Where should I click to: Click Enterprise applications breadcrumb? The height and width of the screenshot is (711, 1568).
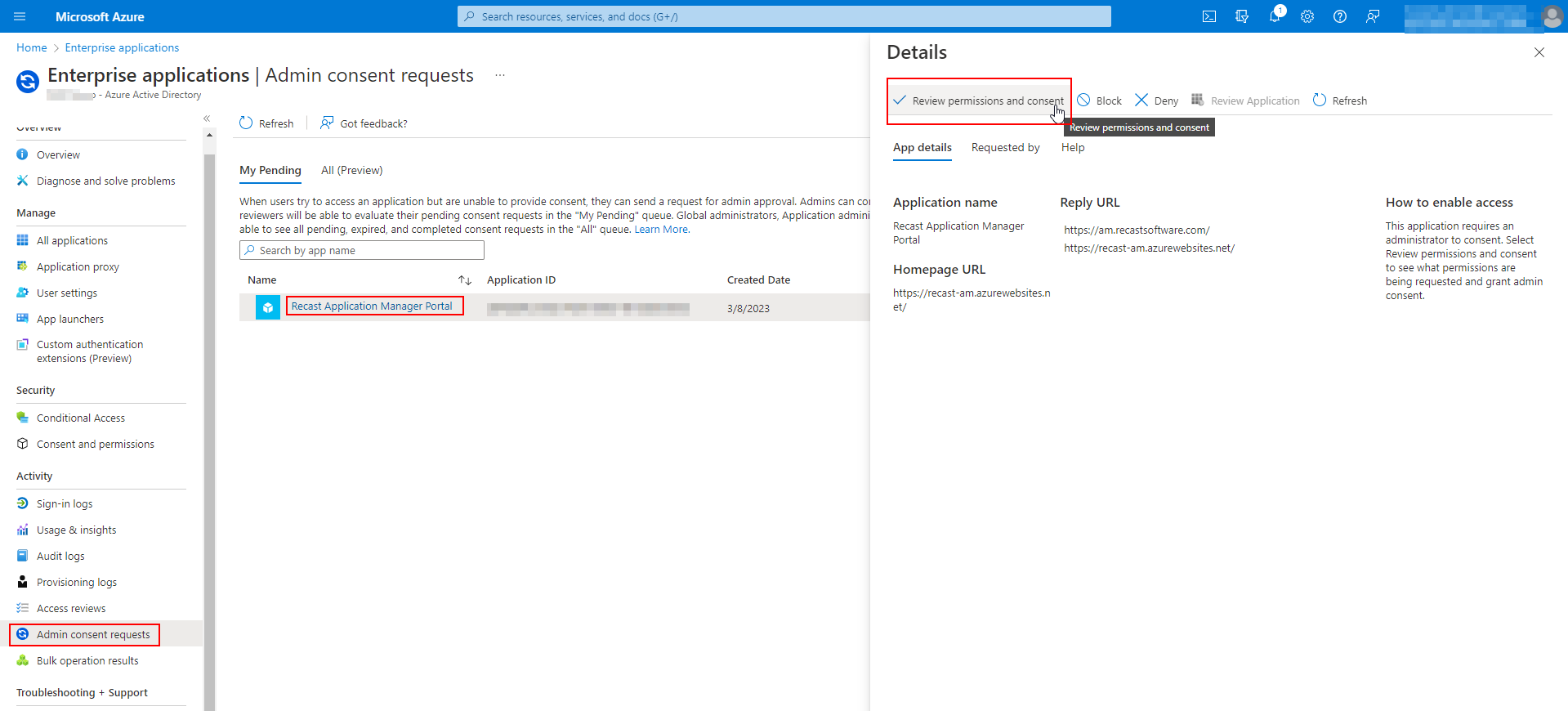tap(122, 47)
